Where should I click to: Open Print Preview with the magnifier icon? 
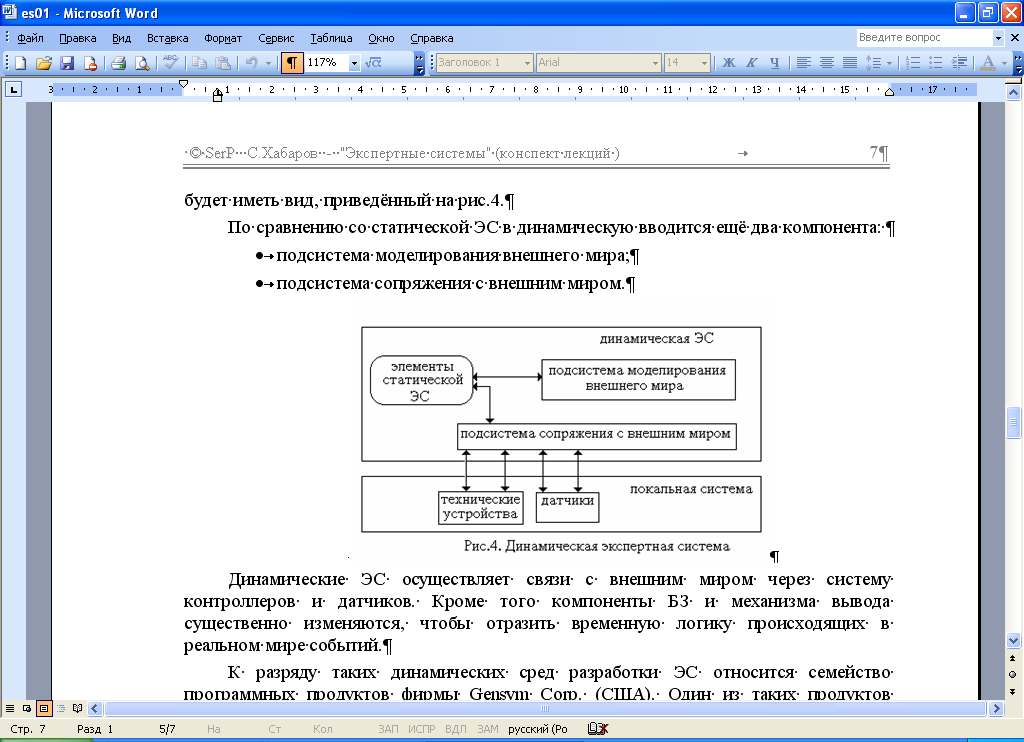click(141, 63)
